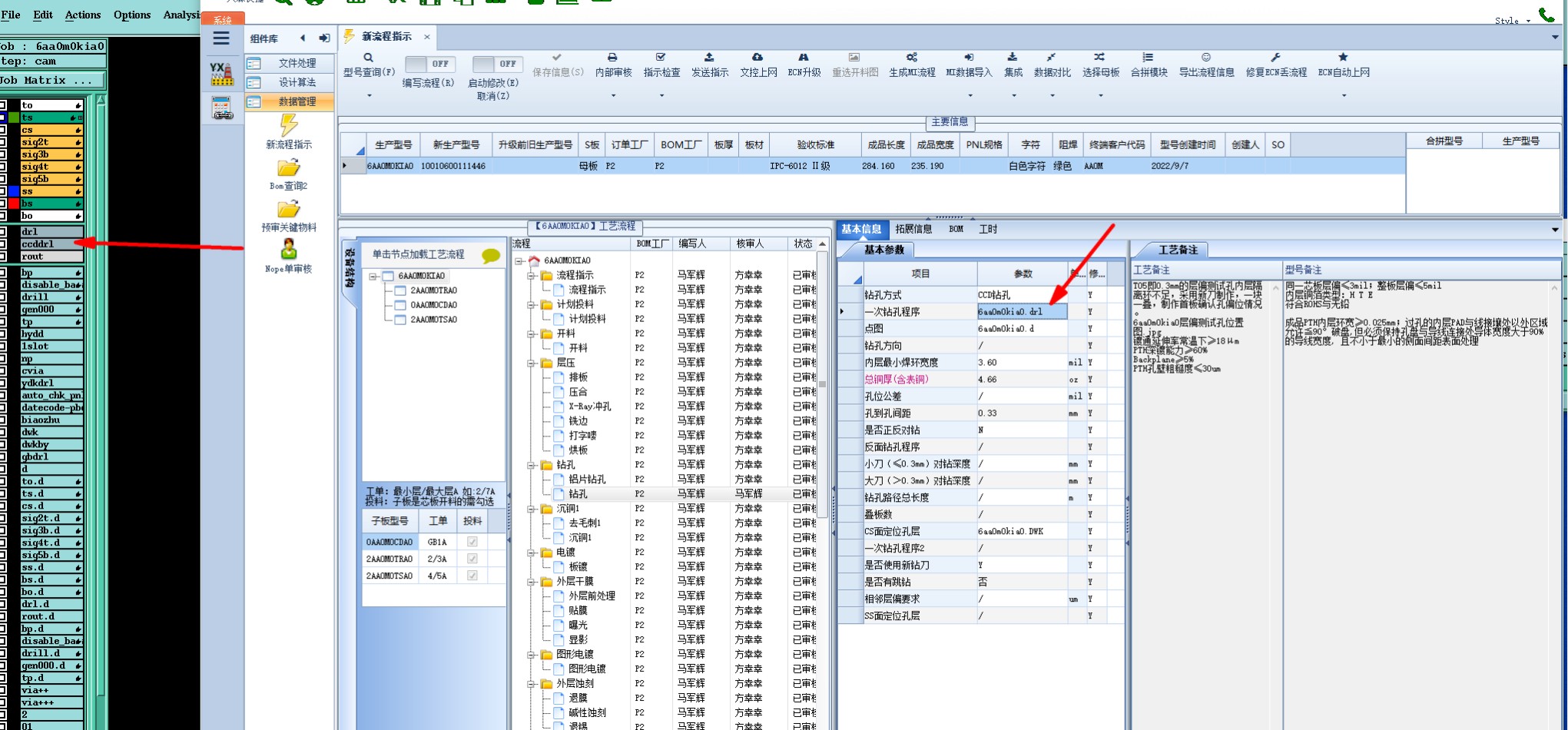Toggle the 编写流程 OFF switch
Viewport: 1568px width, 730px height.
(x=429, y=64)
